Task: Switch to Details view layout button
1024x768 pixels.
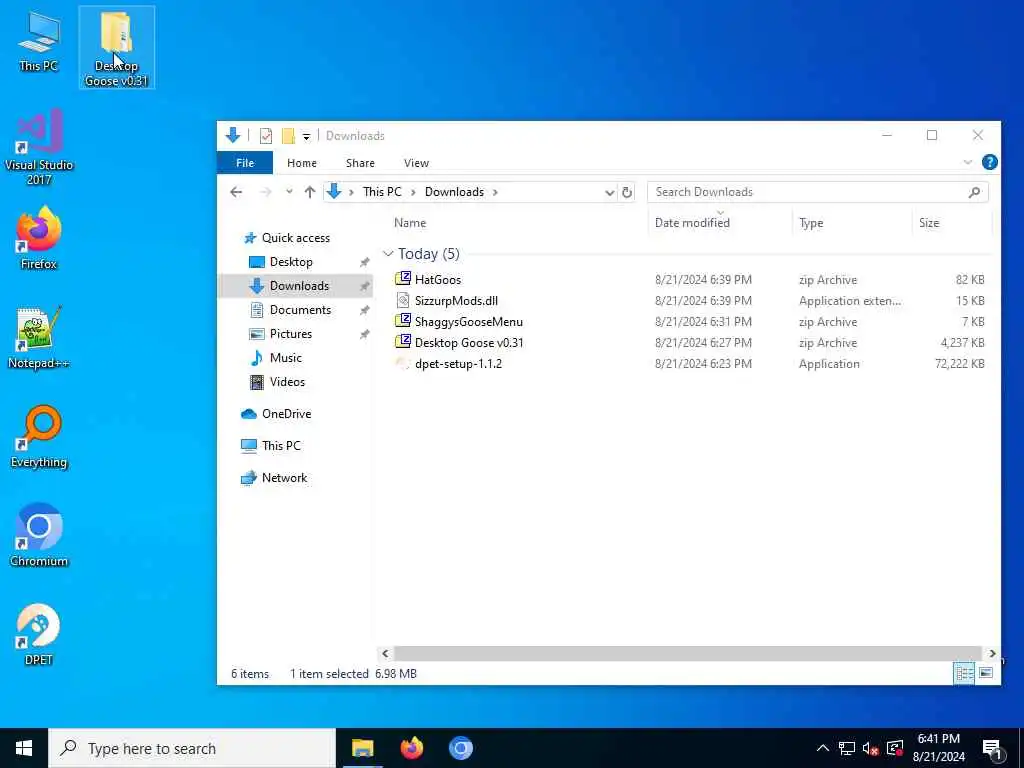Action: pos(964,673)
